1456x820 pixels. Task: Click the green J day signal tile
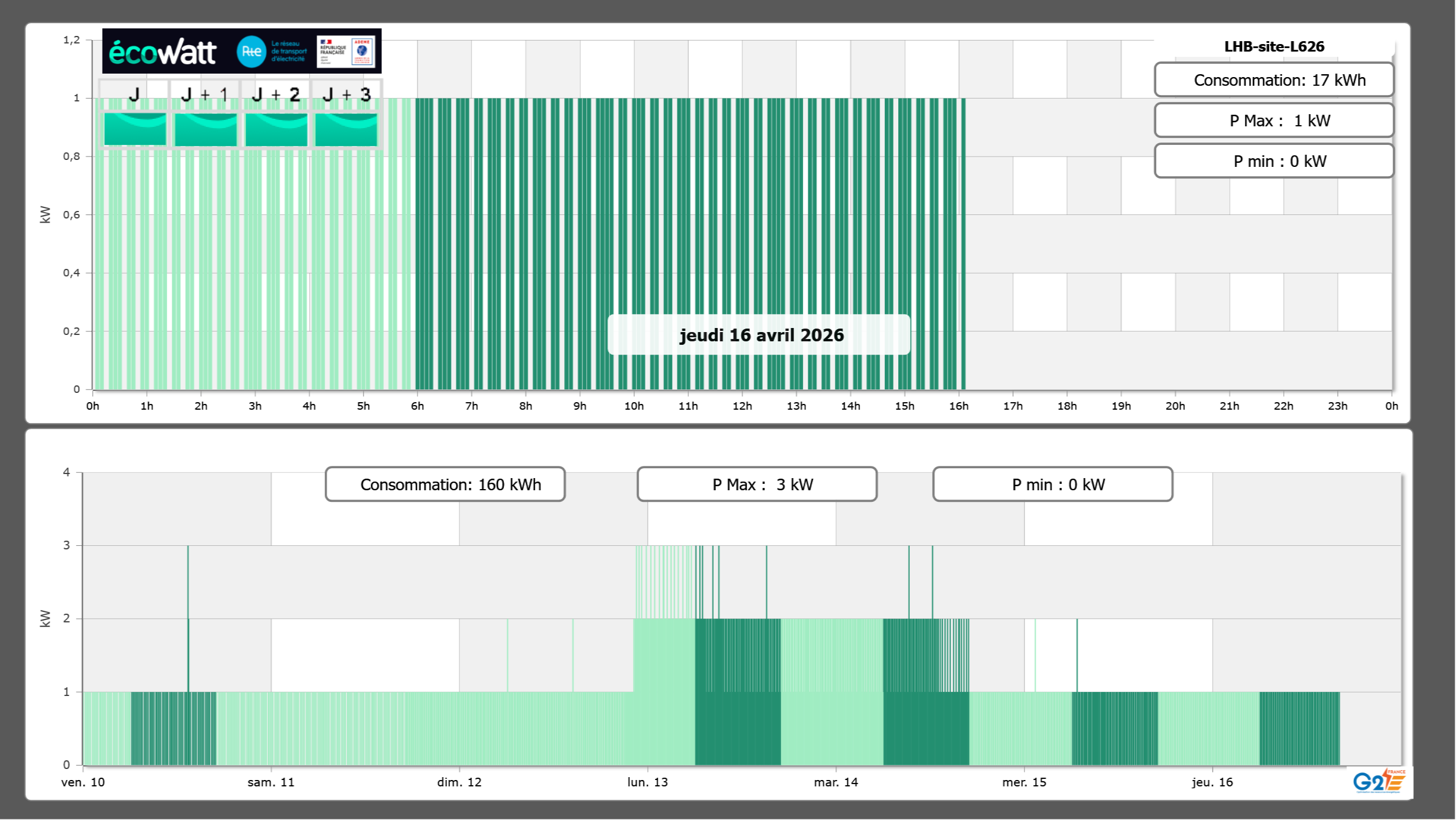tap(135, 129)
